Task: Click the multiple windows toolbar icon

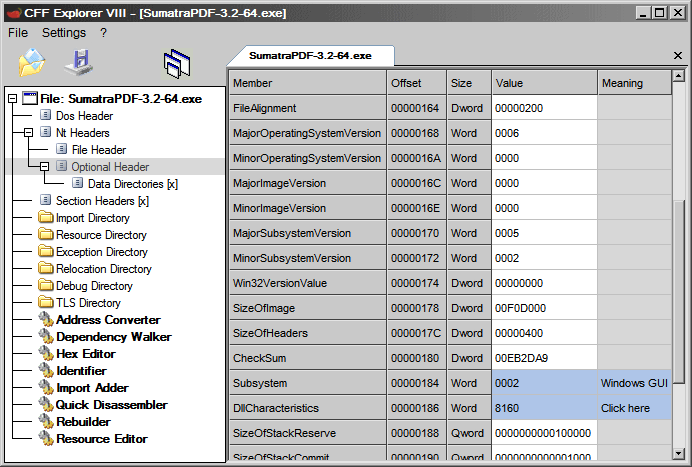Action: tap(177, 64)
